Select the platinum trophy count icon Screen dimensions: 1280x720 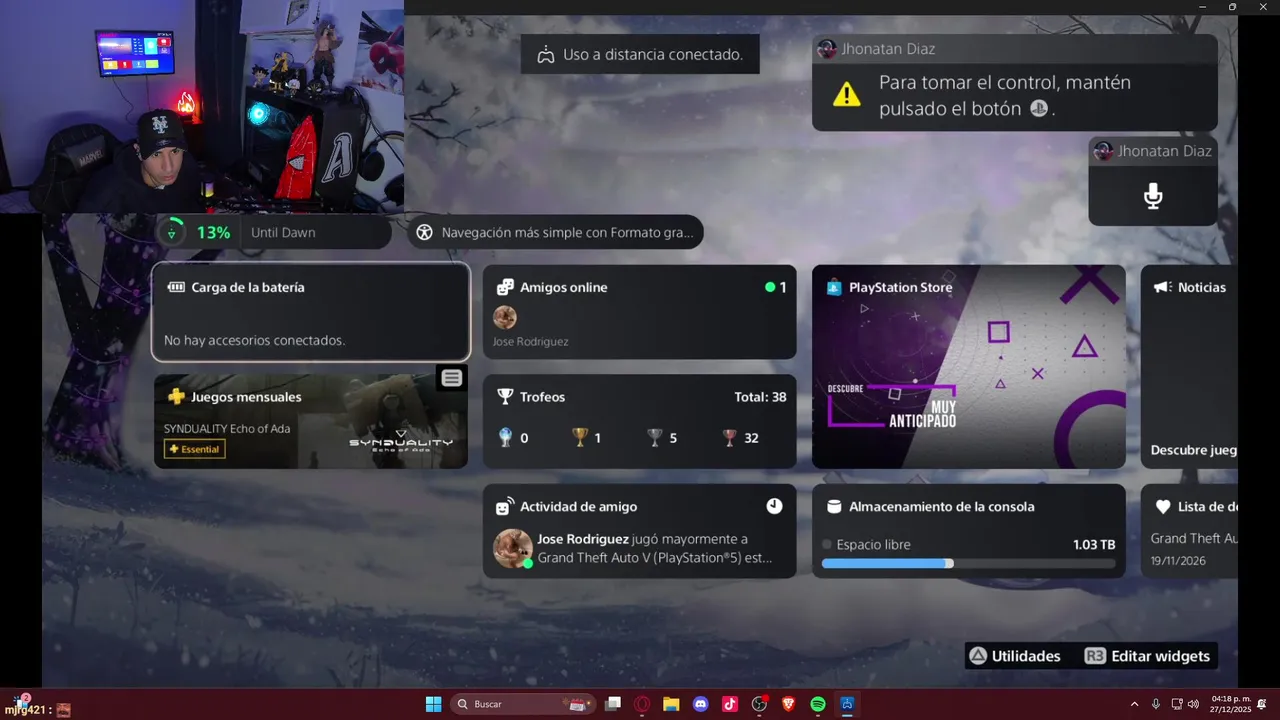tap(505, 437)
